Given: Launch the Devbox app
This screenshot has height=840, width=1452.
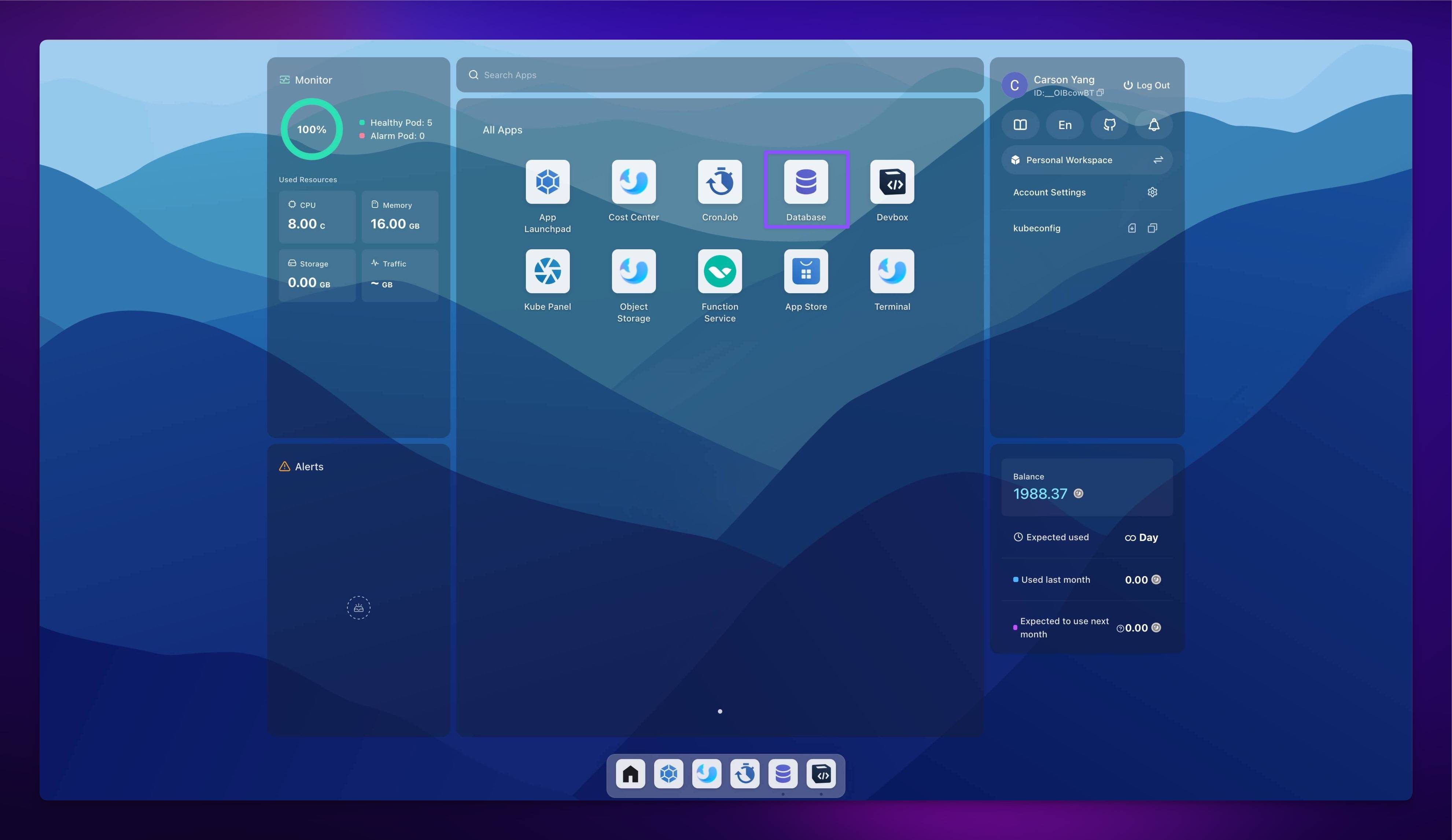Looking at the screenshot, I should click(x=891, y=182).
